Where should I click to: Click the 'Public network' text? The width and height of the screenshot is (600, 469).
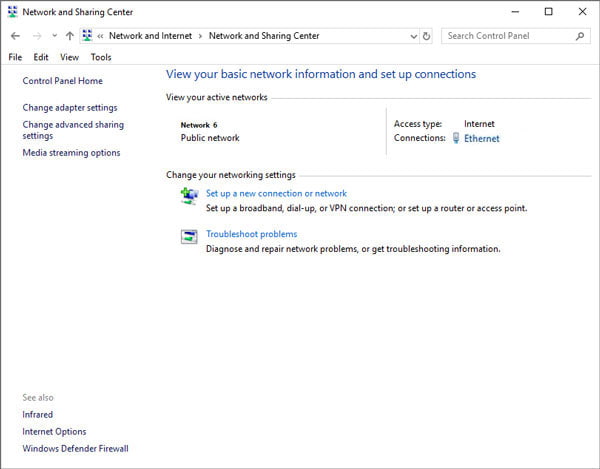[x=210, y=138]
